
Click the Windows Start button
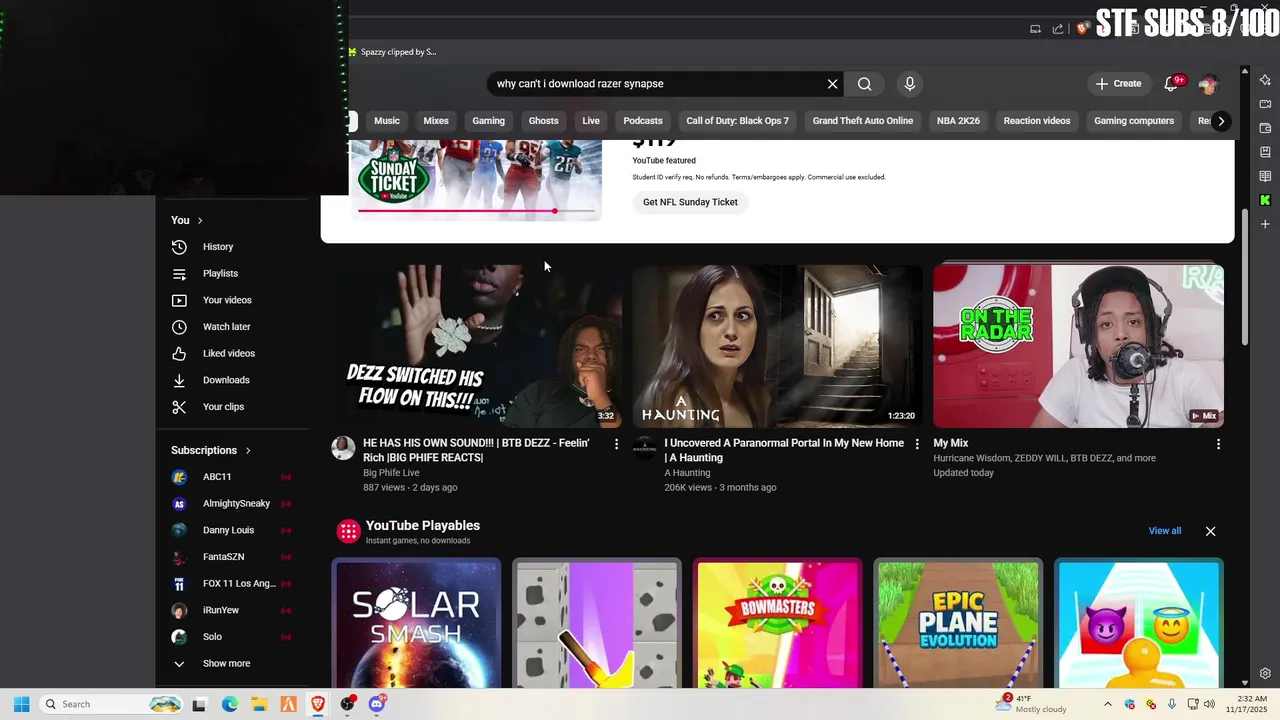click(x=21, y=704)
